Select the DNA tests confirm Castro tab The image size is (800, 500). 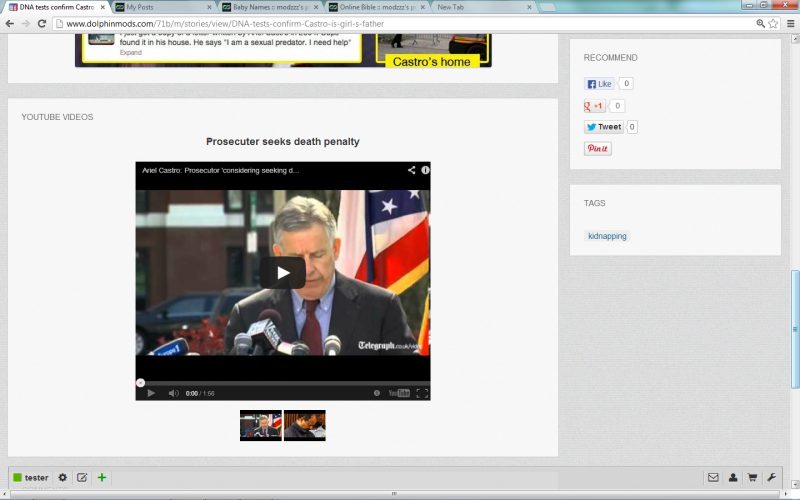click(x=55, y=7)
